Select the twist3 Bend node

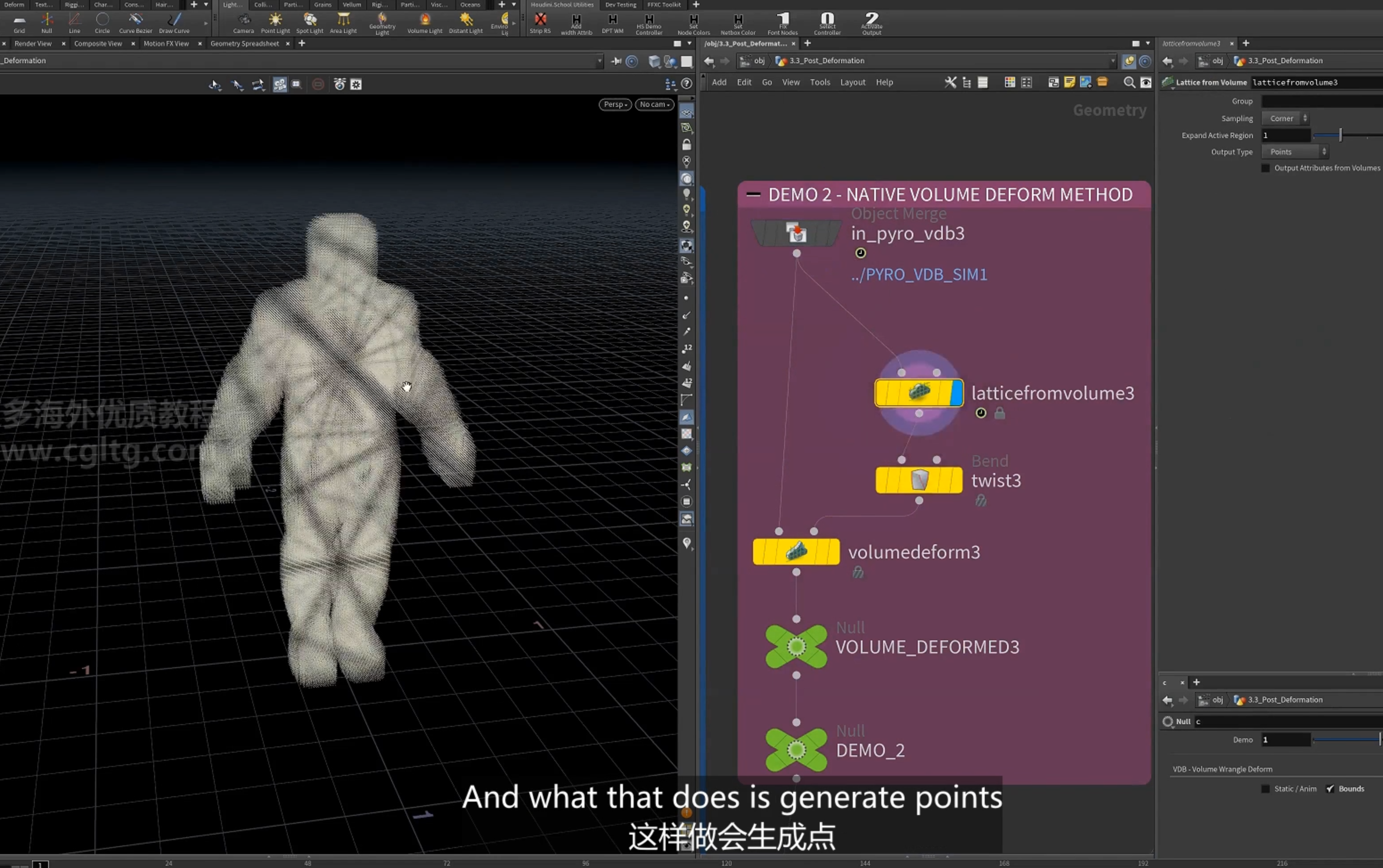coord(919,480)
